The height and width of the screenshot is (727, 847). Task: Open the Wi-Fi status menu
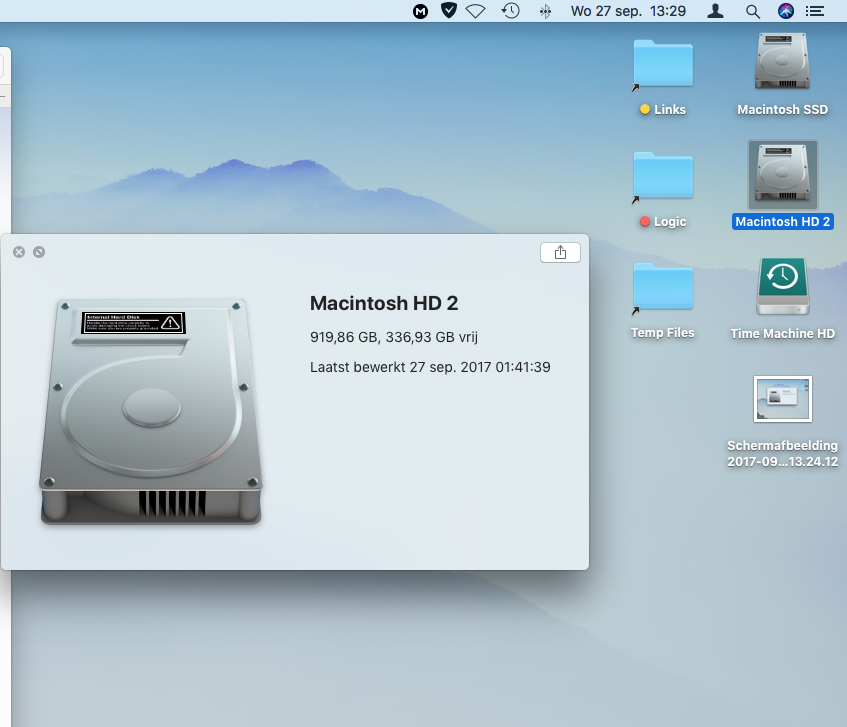tap(475, 11)
